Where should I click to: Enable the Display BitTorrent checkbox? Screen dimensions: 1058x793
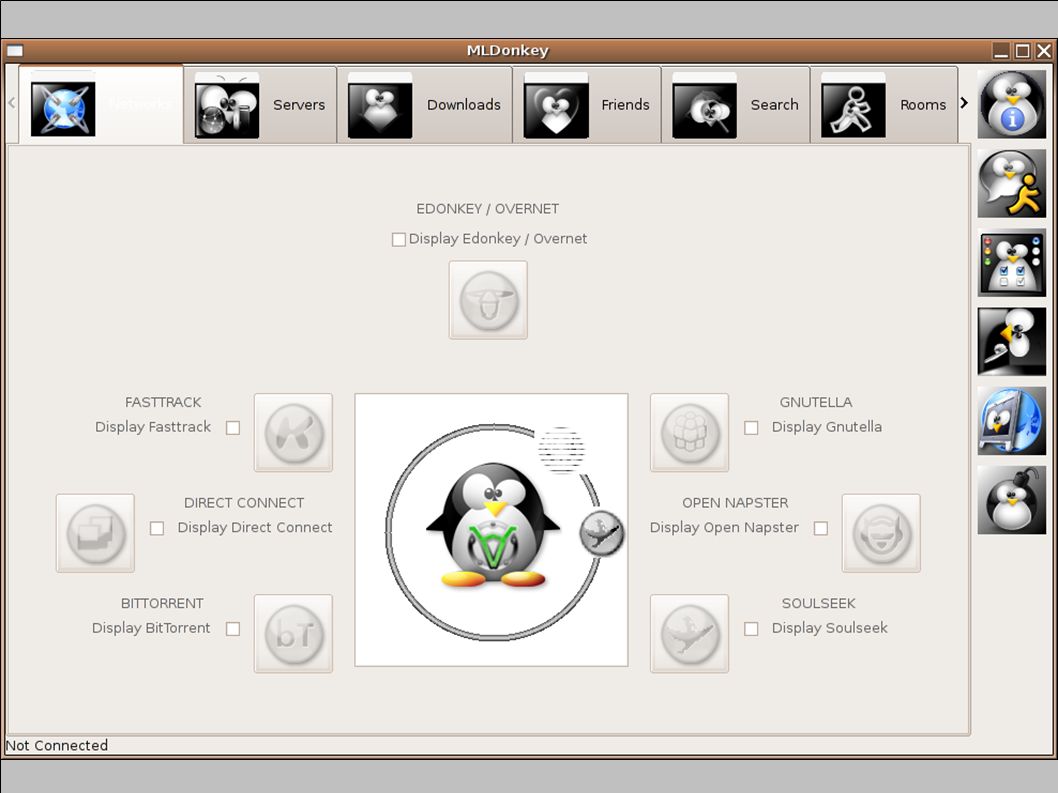(x=233, y=629)
